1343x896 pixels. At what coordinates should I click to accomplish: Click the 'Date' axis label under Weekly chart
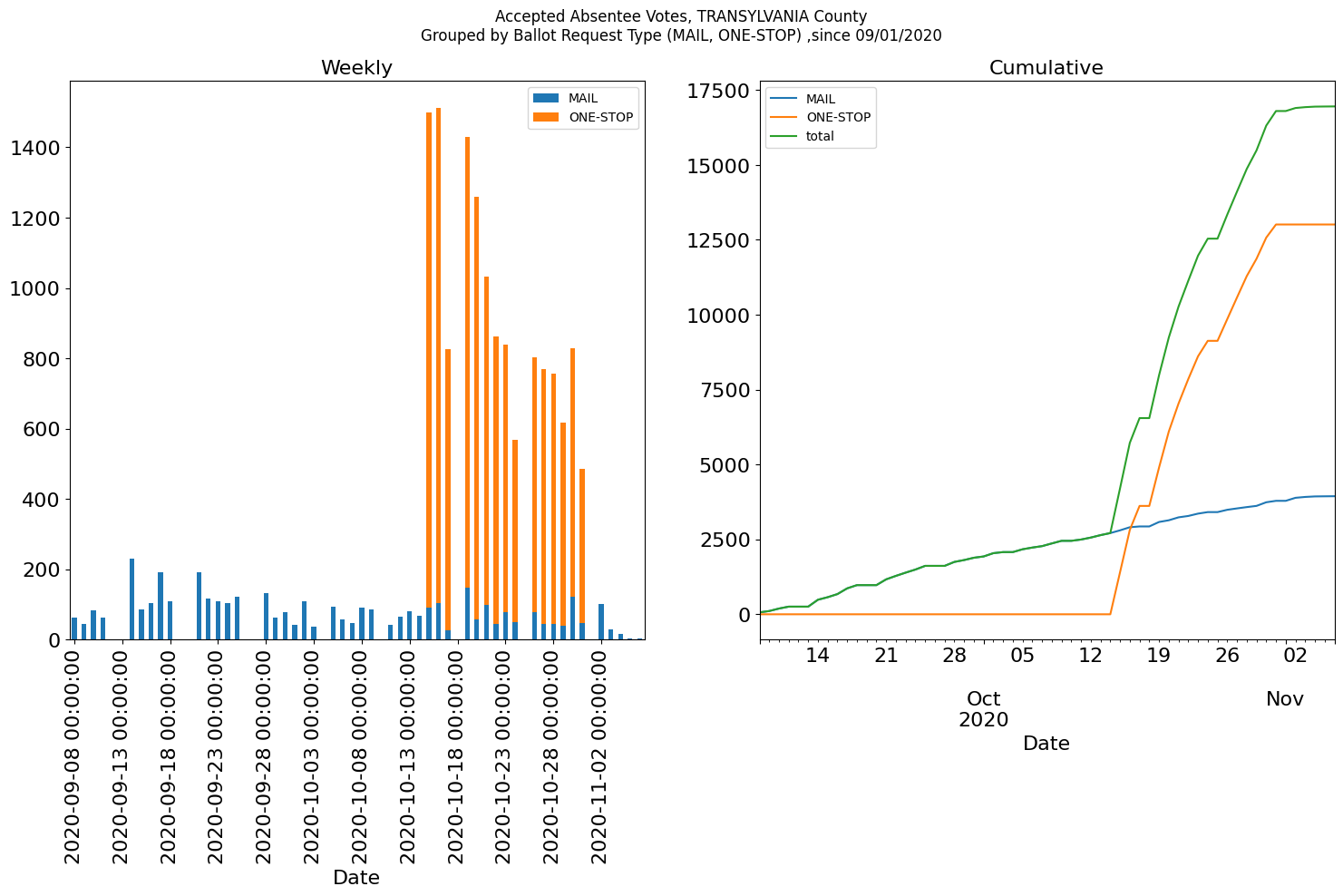[x=356, y=878]
